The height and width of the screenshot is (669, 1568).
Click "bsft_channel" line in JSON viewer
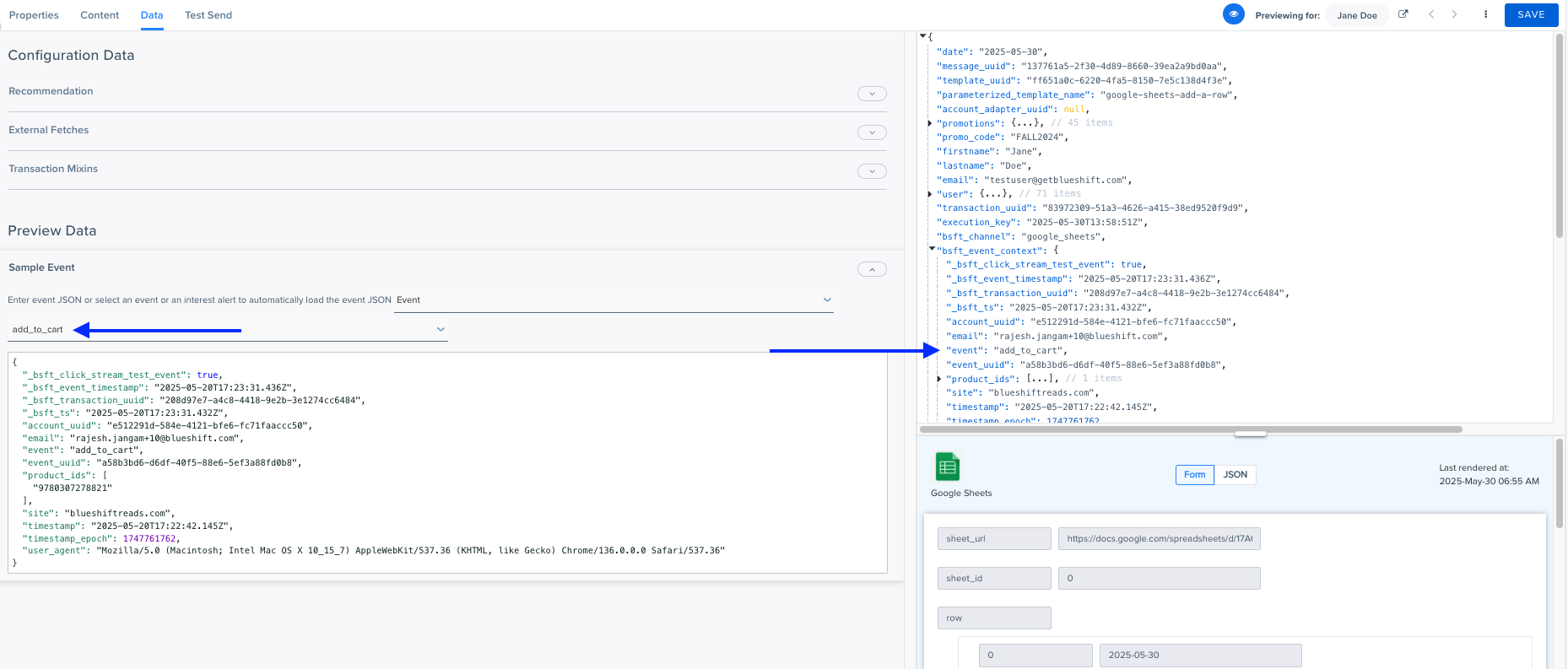point(1021,236)
